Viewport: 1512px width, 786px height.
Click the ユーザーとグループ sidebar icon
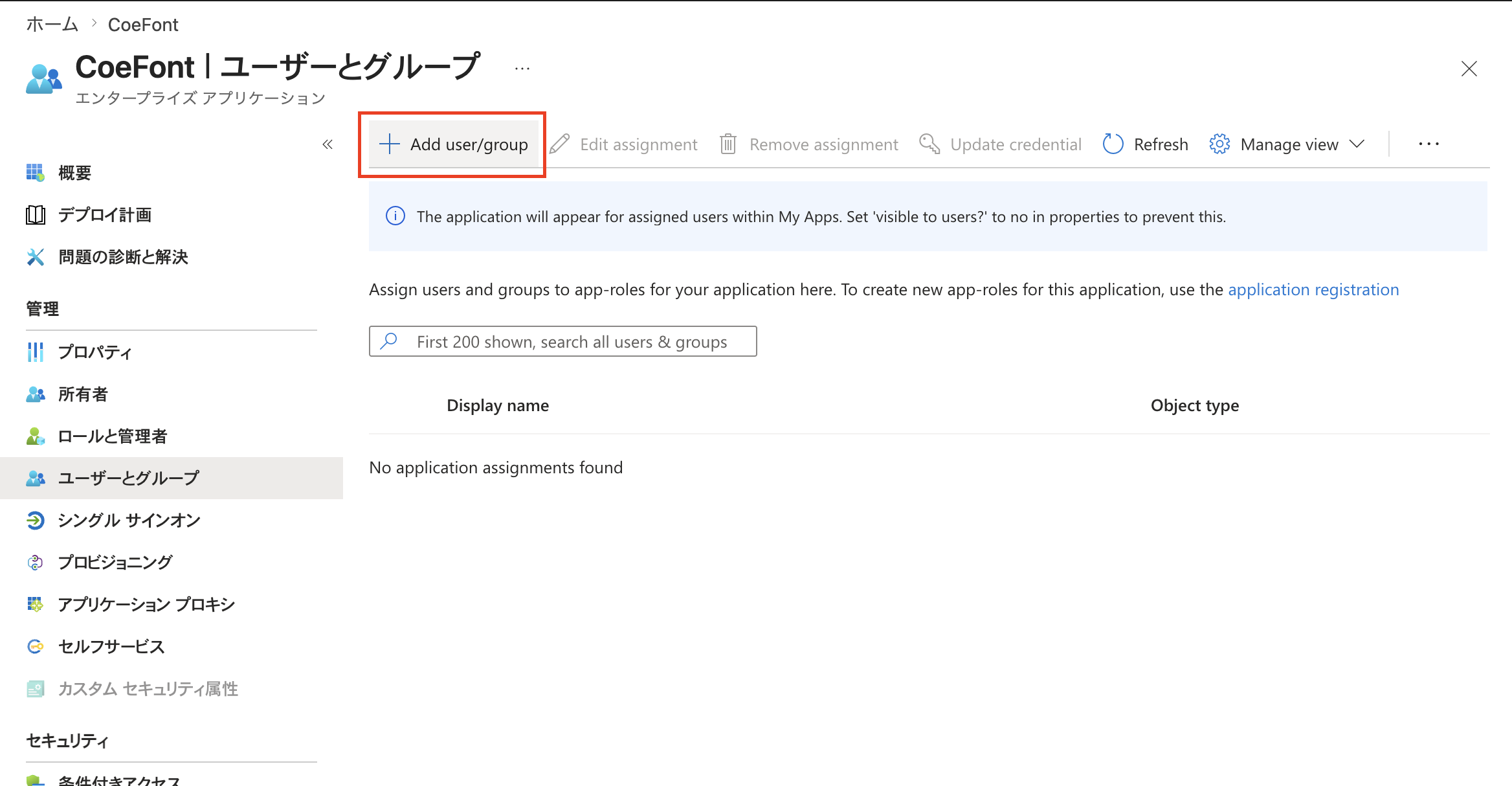[35, 478]
